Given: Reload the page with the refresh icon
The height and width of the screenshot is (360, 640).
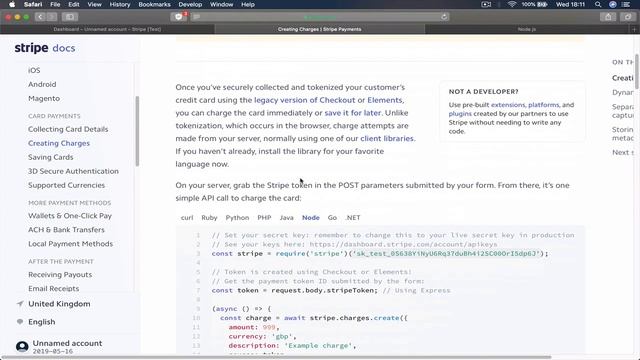Looking at the screenshot, I should coord(444,17).
